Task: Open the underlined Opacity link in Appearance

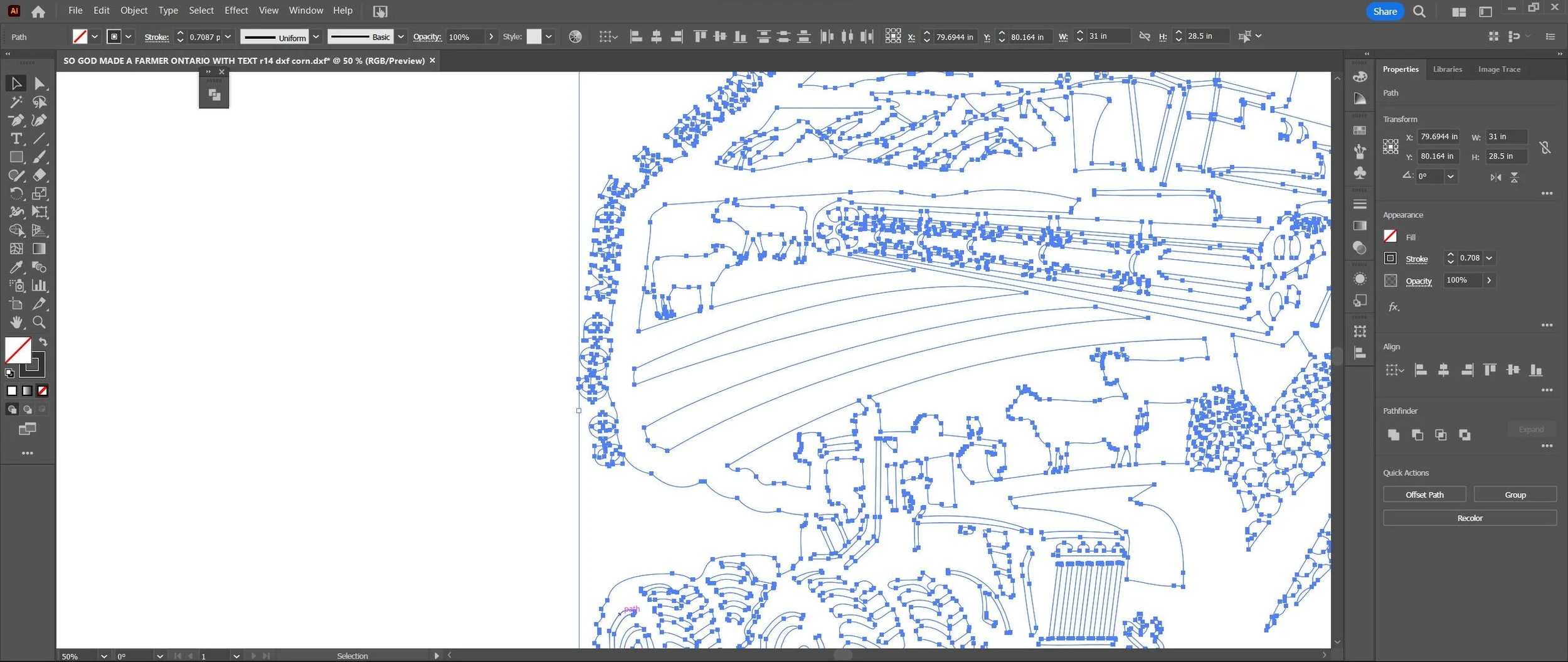Action: pos(1419,281)
